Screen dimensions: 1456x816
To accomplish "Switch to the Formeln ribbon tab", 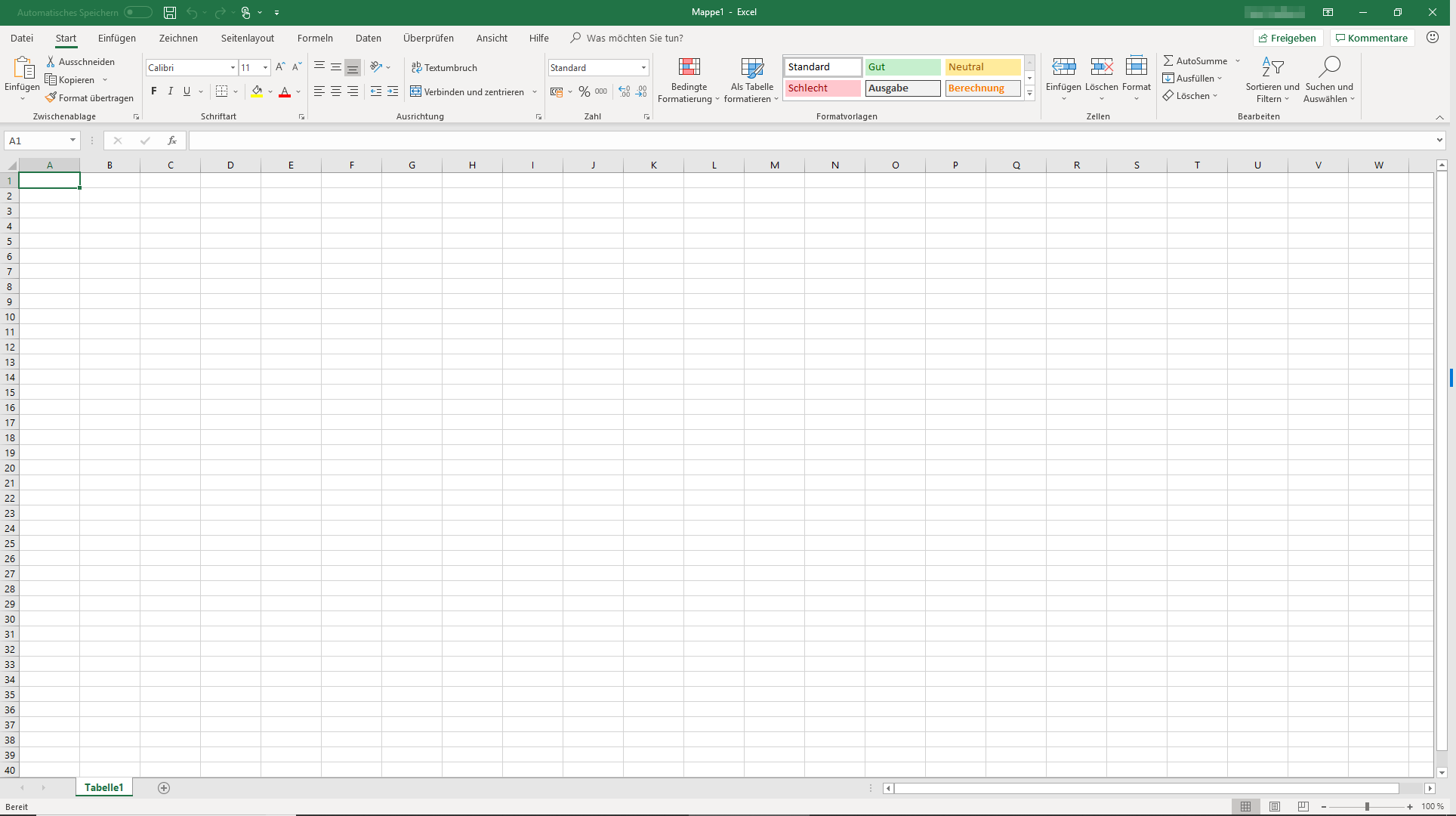I will 315,38.
